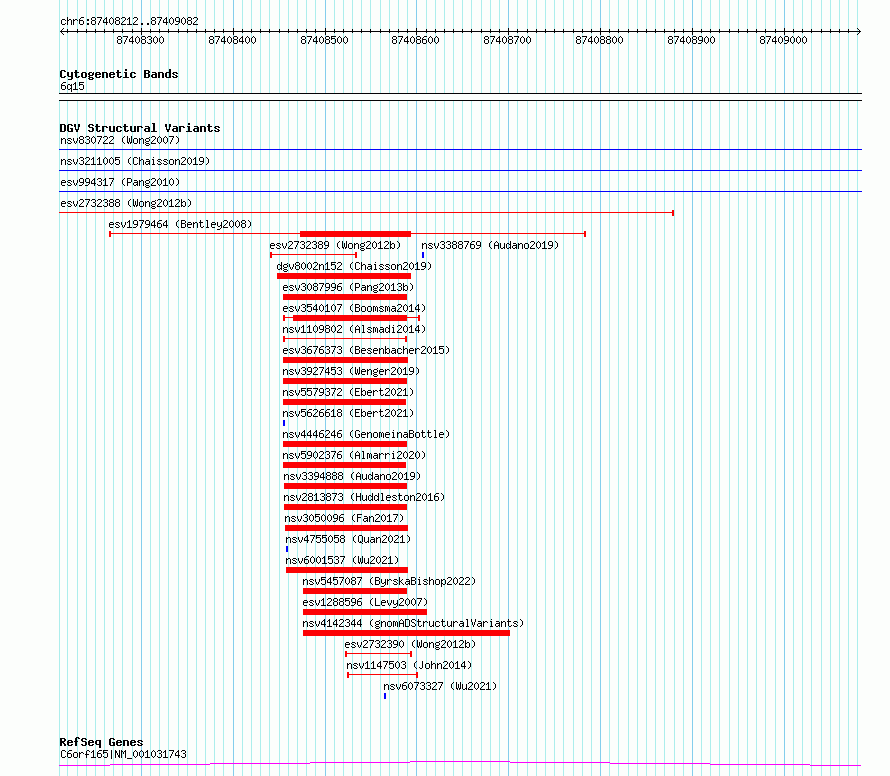Screen dimensions: 890x776
Task: Click the Cytogenetic Bands track heading
Action: tap(119, 74)
